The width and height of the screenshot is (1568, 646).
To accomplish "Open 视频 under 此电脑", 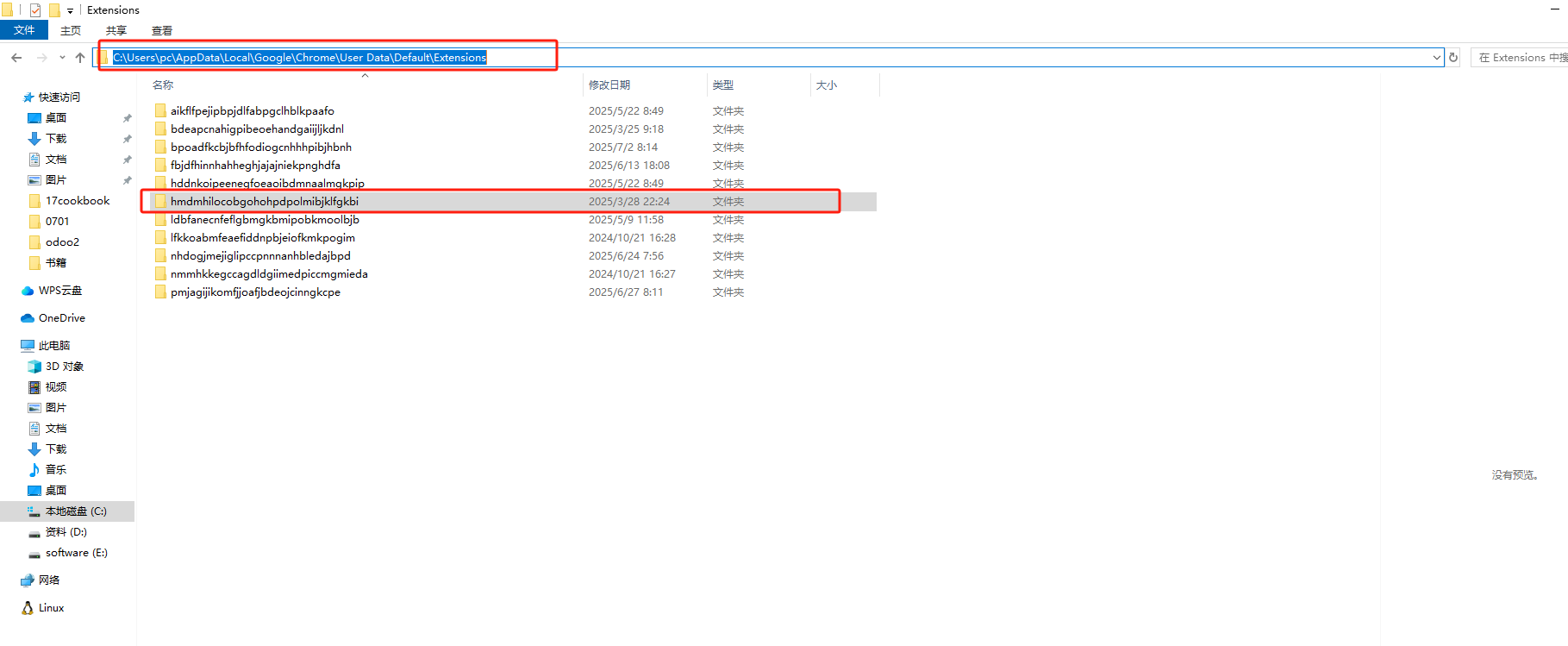I will pos(56,387).
